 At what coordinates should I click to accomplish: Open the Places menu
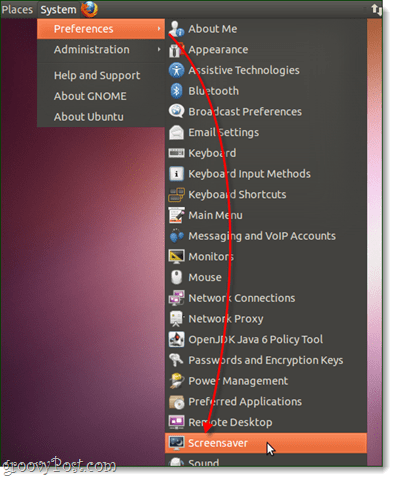[17, 10]
